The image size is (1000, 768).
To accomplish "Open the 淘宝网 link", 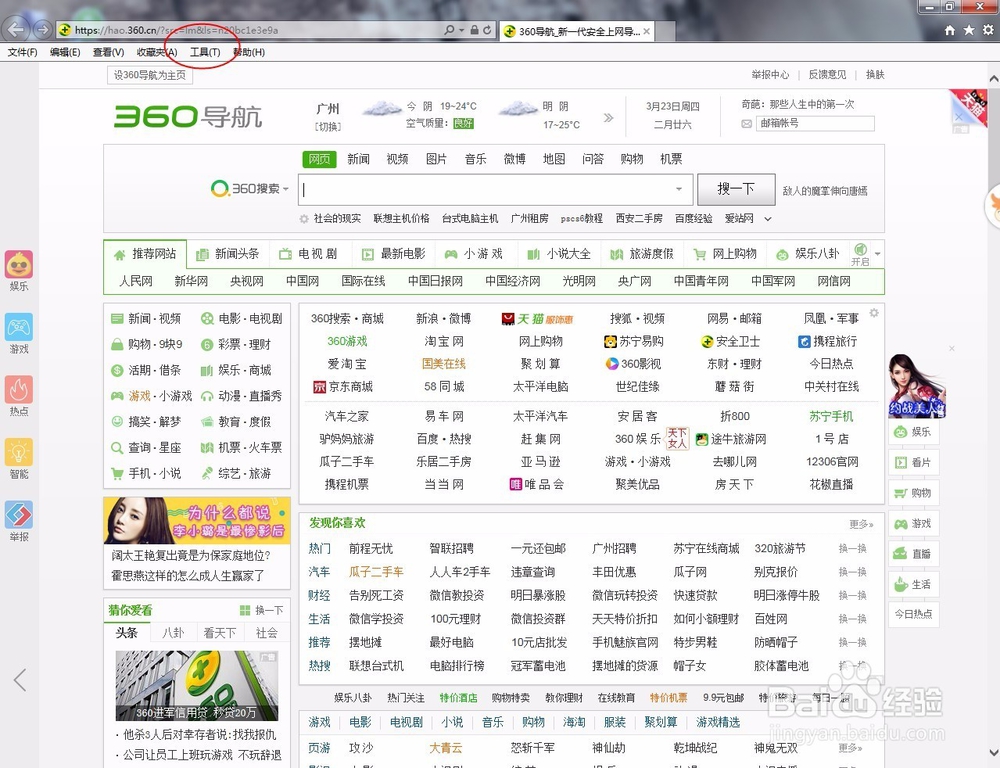I will [444, 341].
